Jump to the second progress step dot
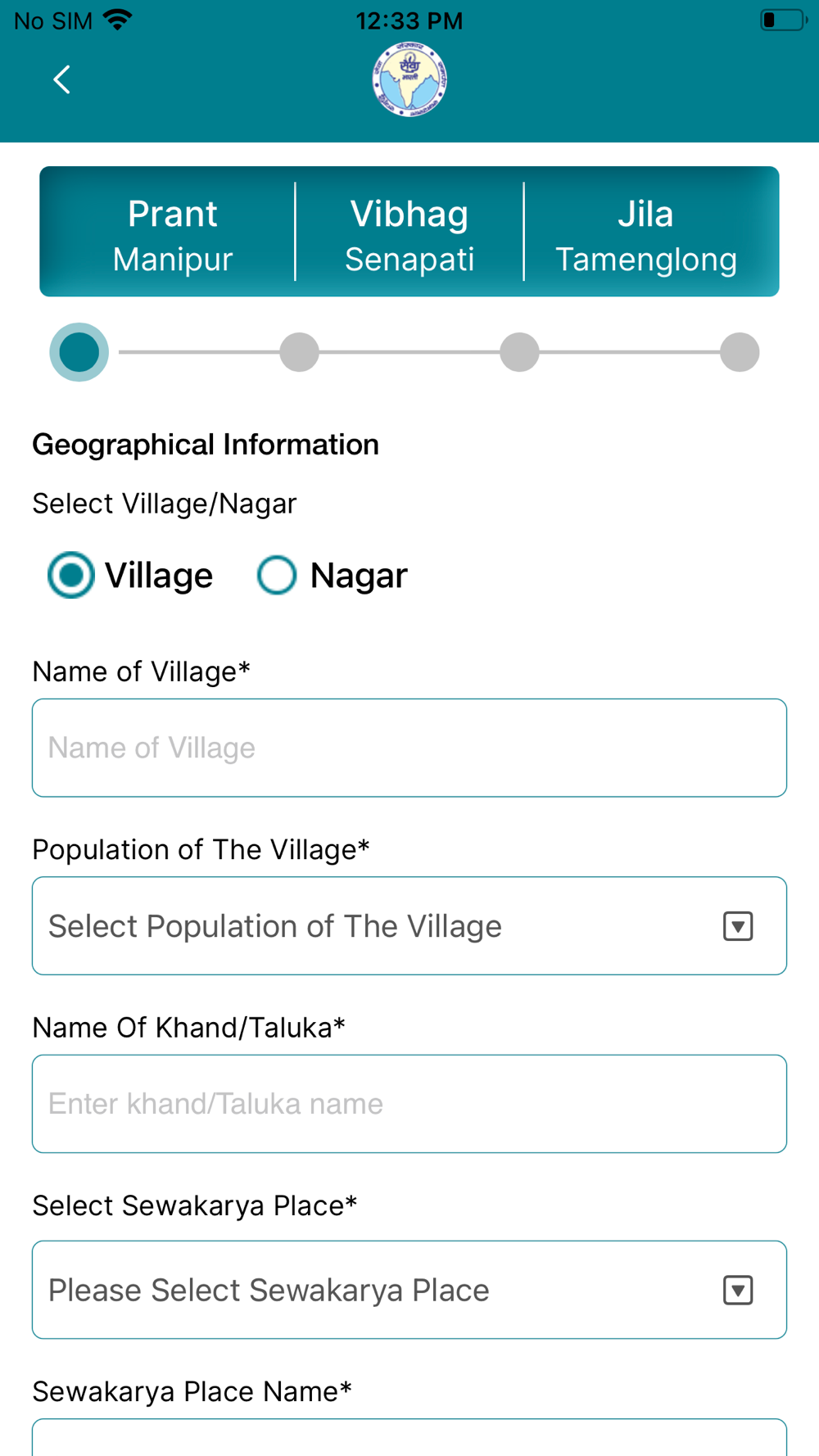The height and width of the screenshot is (1456, 819). point(299,352)
